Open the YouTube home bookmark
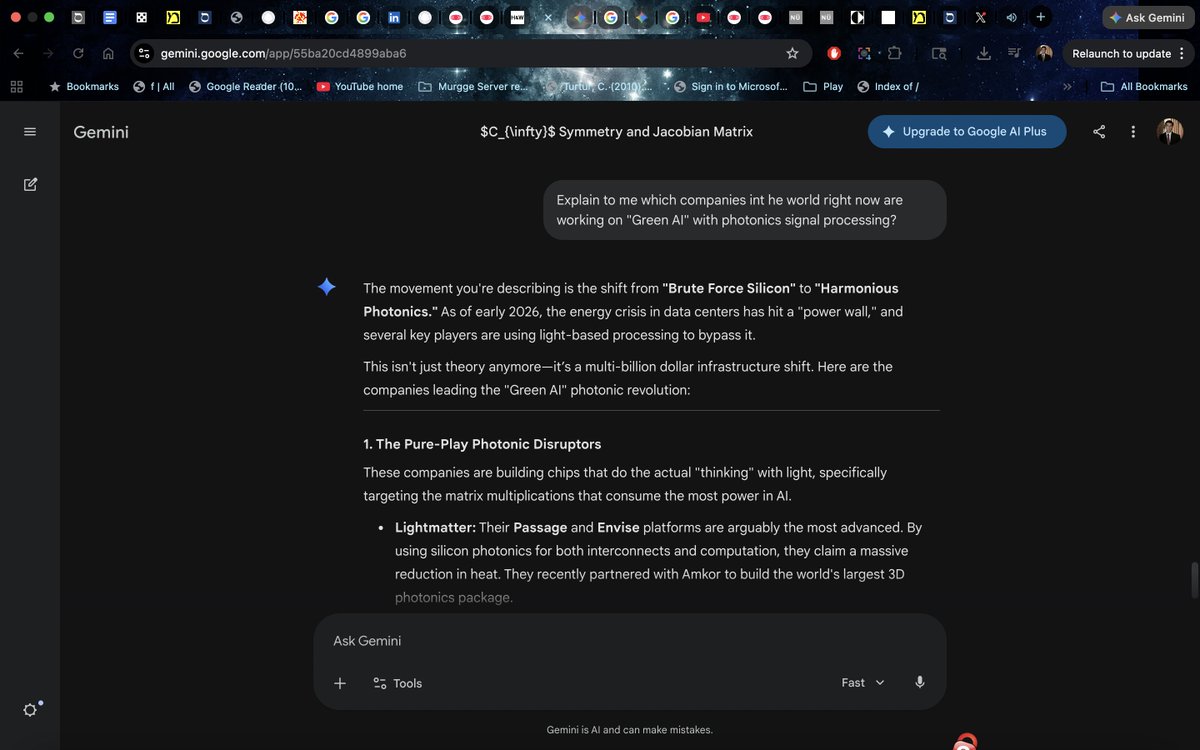Screen dimensions: 1200x750 tap(359, 87)
